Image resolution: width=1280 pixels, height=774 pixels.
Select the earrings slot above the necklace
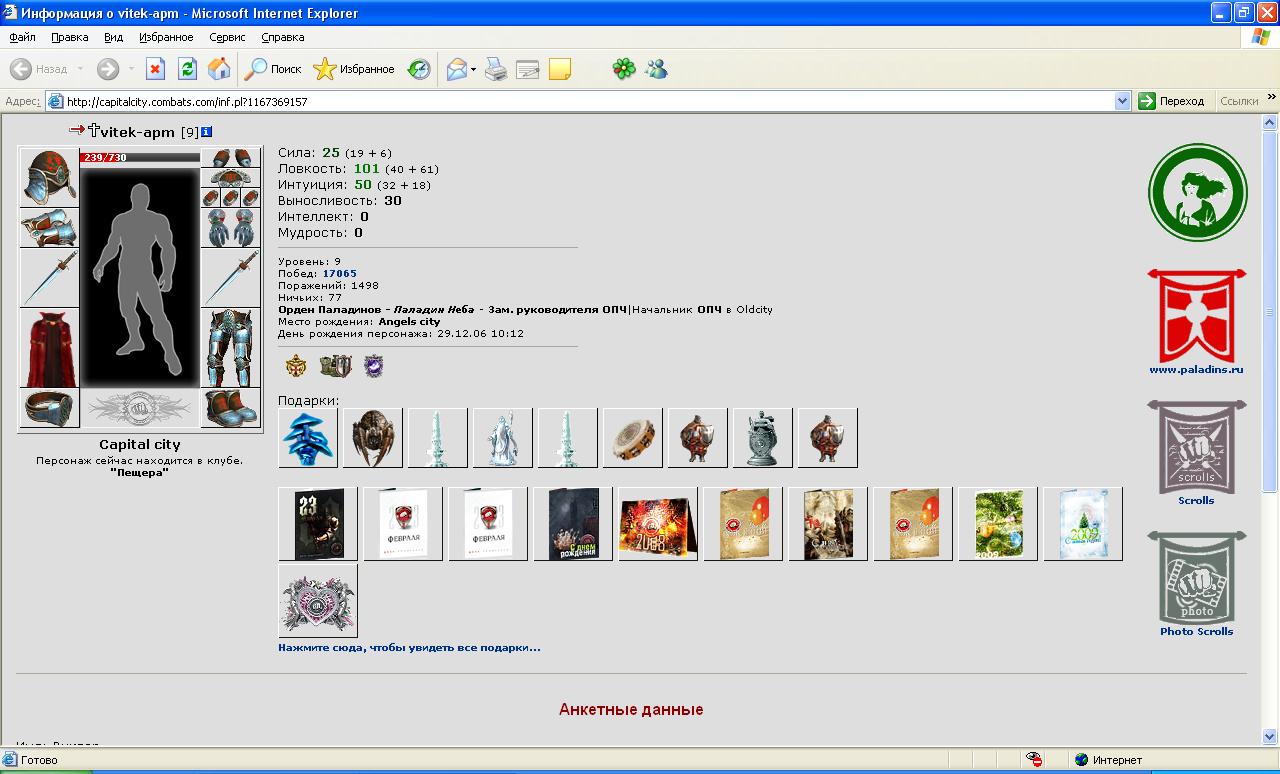coord(231,158)
